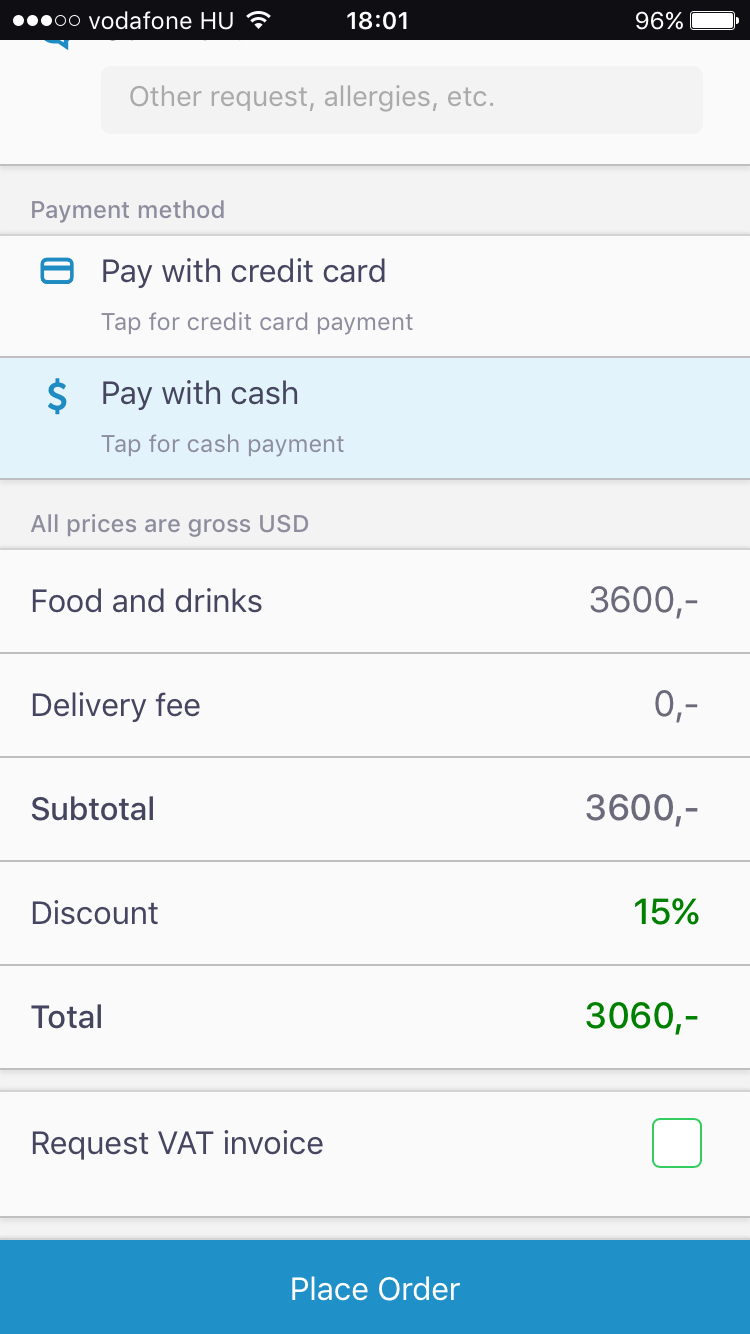Tap the 18:01 clock in status bar
750x1334 pixels.
(377, 20)
